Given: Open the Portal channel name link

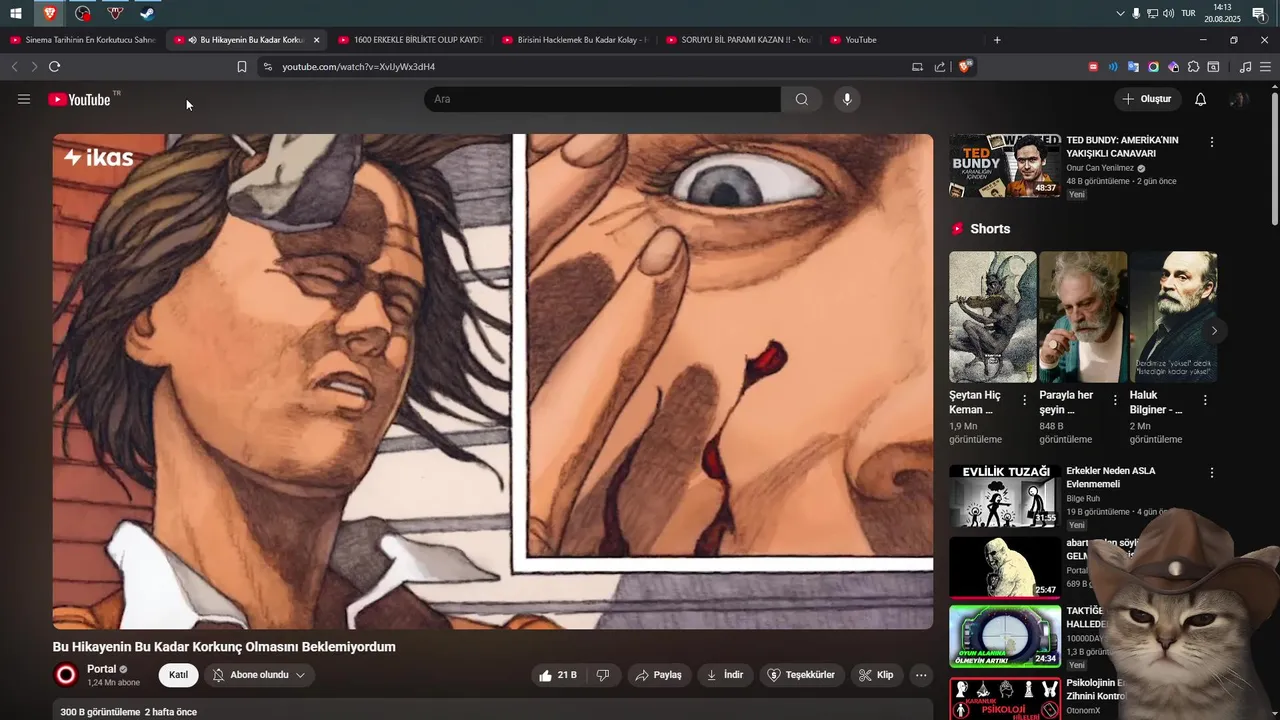Looking at the screenshot, I should click(102, 669).
